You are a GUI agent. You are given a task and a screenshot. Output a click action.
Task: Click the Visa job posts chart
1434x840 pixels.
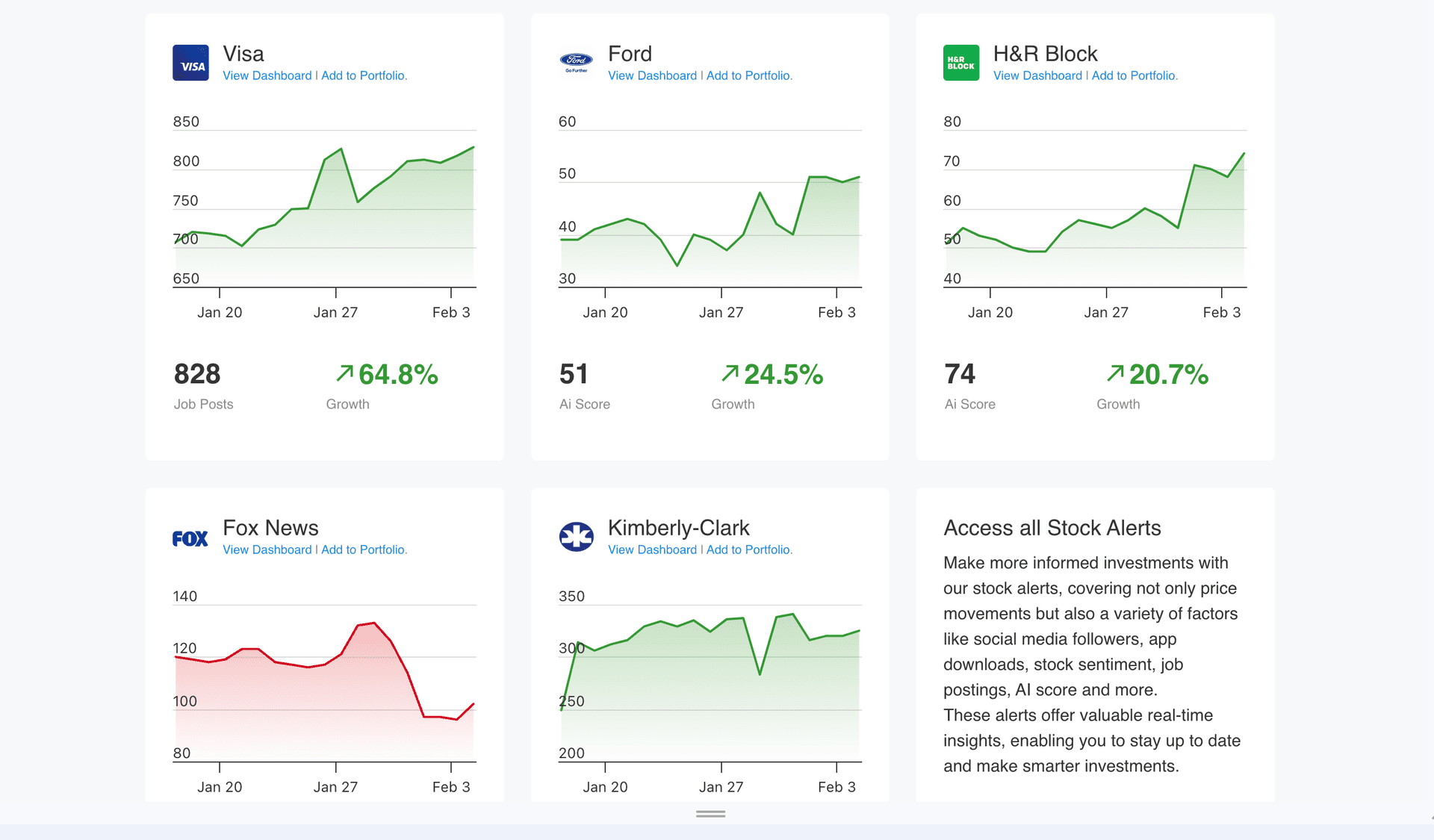[325, 217]
